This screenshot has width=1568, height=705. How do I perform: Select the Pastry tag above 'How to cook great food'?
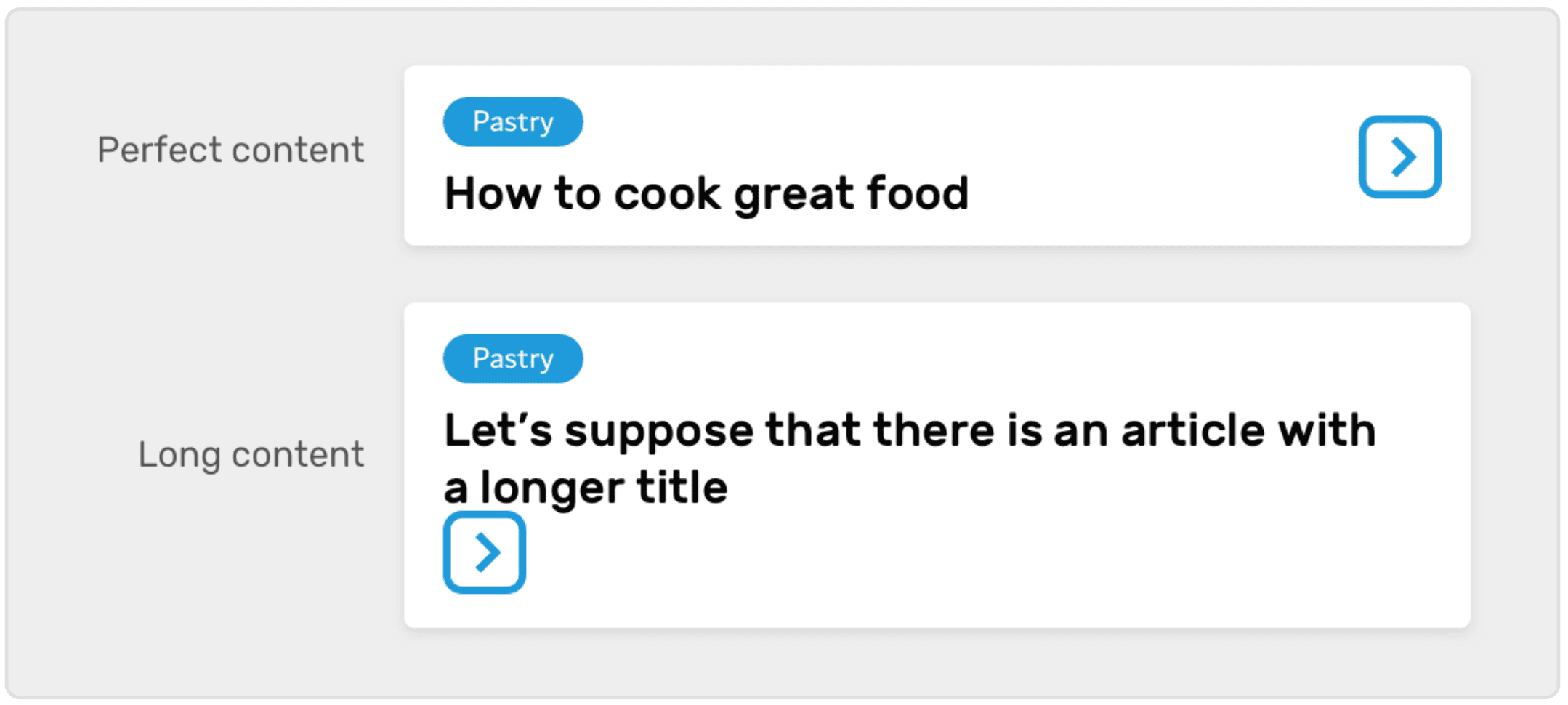[513, 121]
